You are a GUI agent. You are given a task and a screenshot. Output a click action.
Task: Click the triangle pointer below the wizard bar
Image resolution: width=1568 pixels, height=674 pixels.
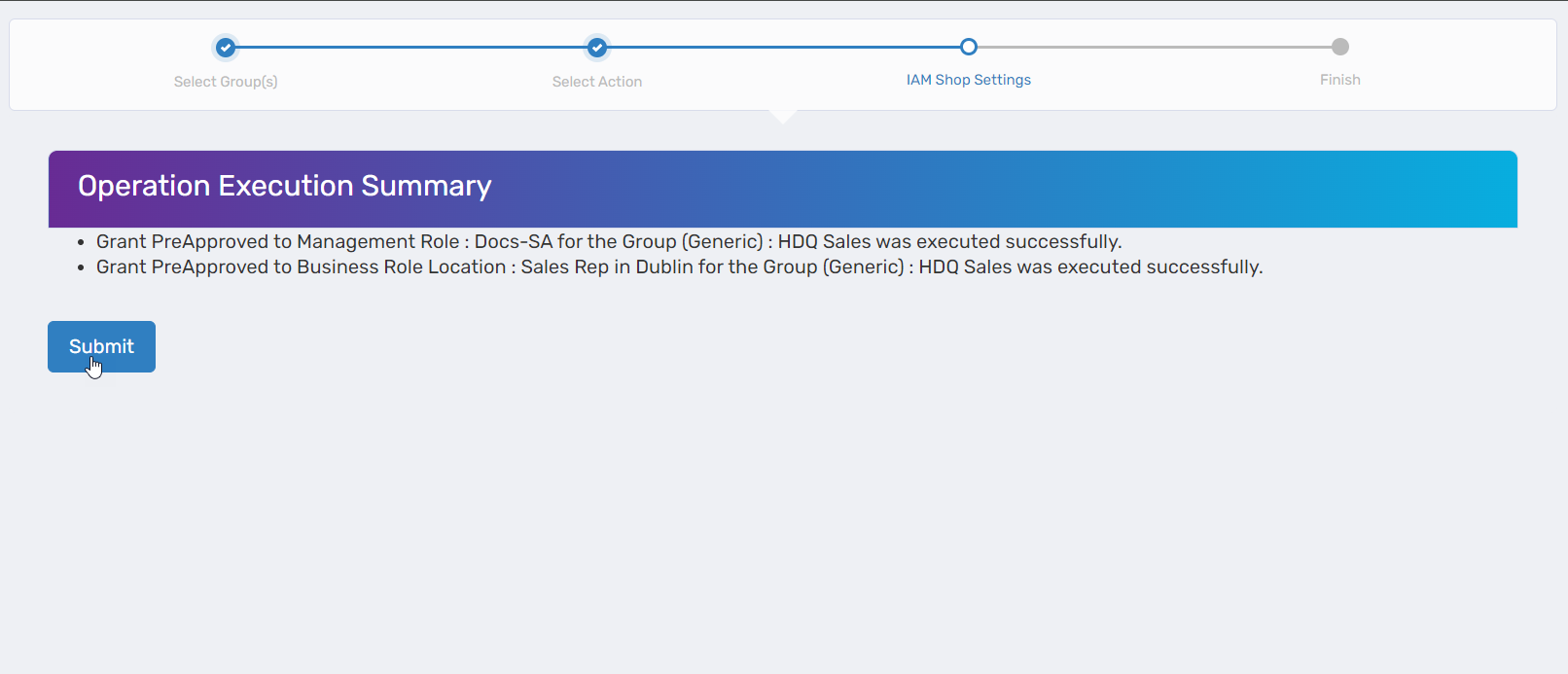click(x=783, y=116)
